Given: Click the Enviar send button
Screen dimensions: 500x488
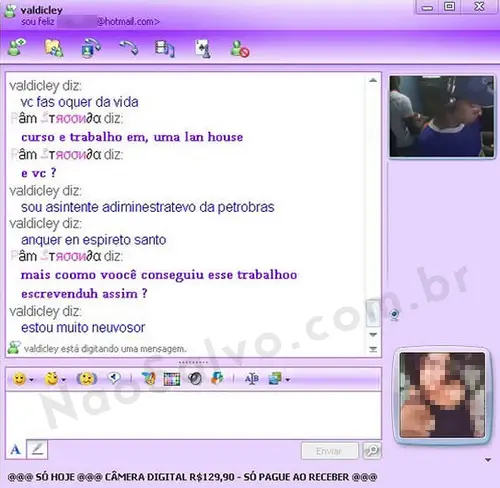Looking at the screenshot, I should (329, 451).
